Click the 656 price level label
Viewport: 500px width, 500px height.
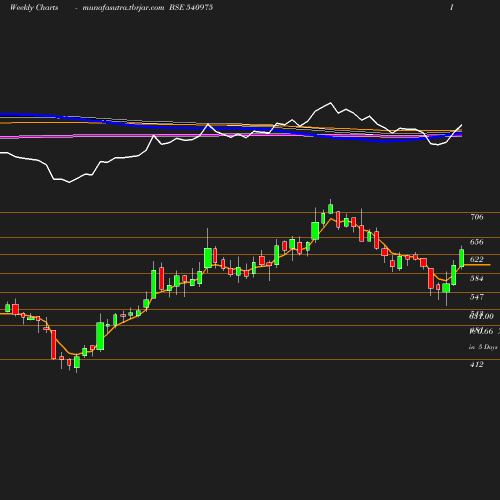click(x=477, y=242)
